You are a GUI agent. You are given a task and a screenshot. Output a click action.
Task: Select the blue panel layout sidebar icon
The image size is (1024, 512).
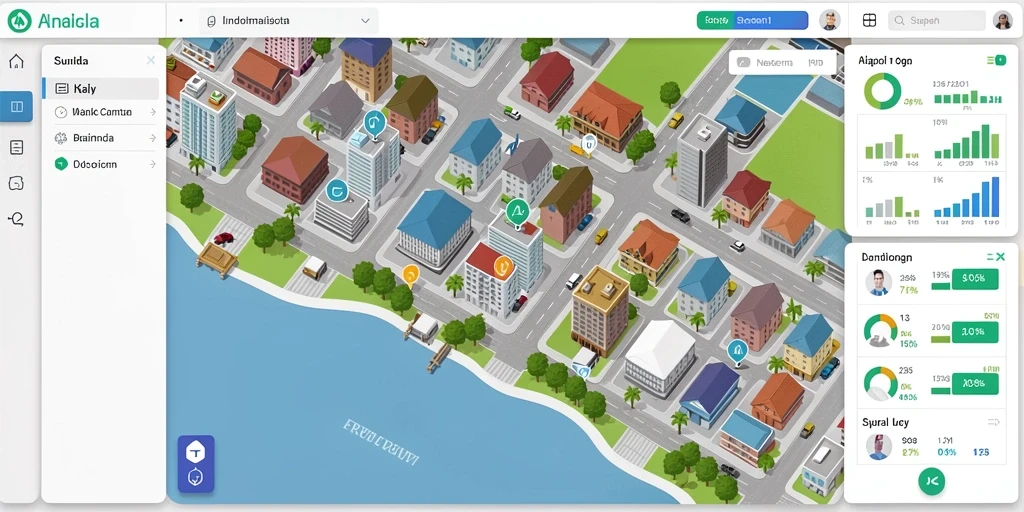point(16,106)
